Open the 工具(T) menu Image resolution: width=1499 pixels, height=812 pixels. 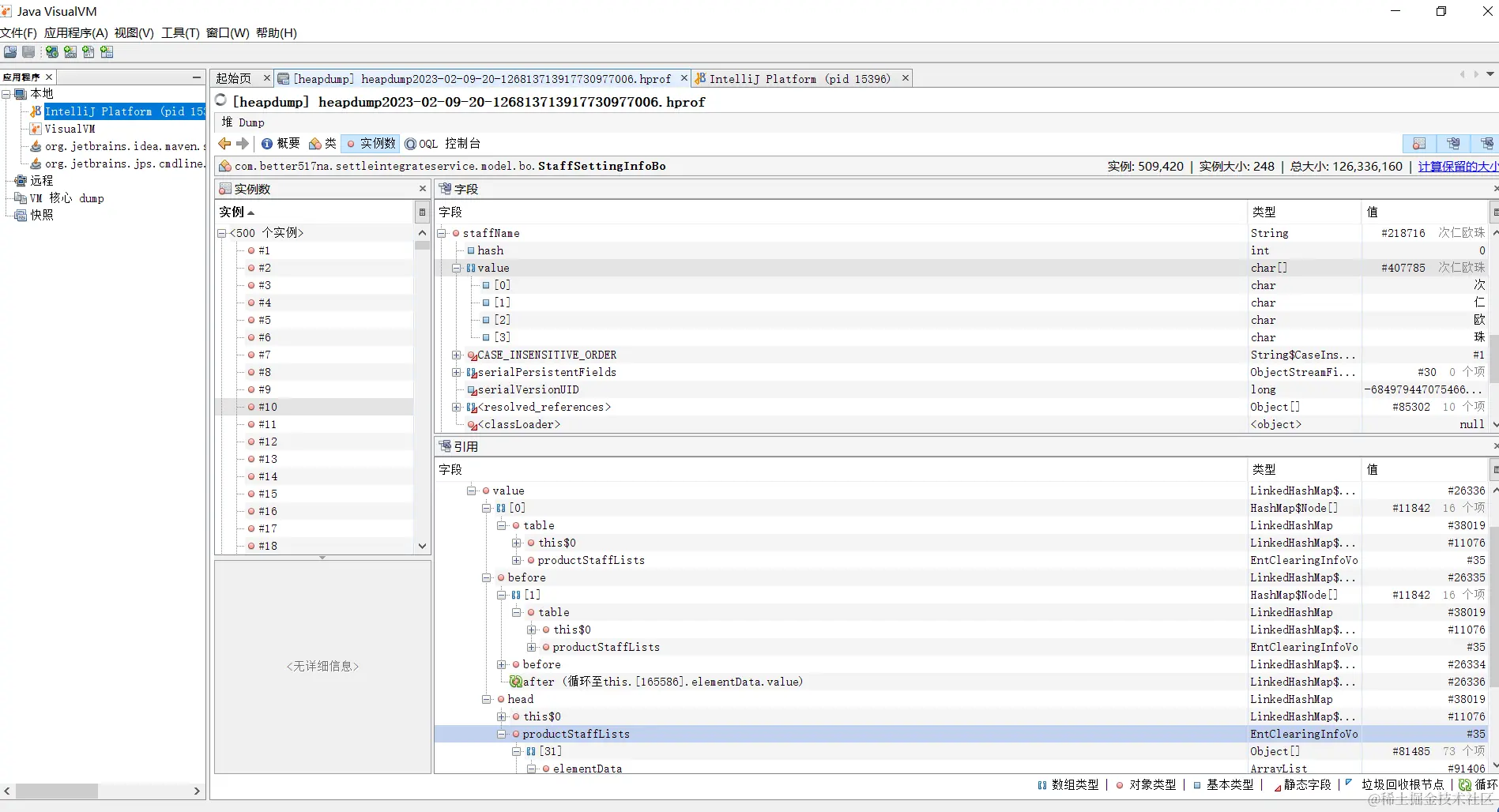pyautogui.click(x=180, y=33)
